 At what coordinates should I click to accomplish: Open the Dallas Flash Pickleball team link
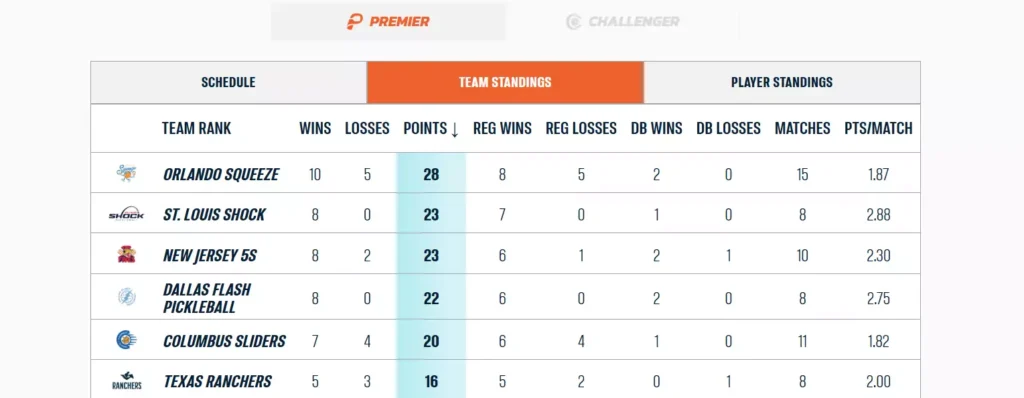(207, 298)
